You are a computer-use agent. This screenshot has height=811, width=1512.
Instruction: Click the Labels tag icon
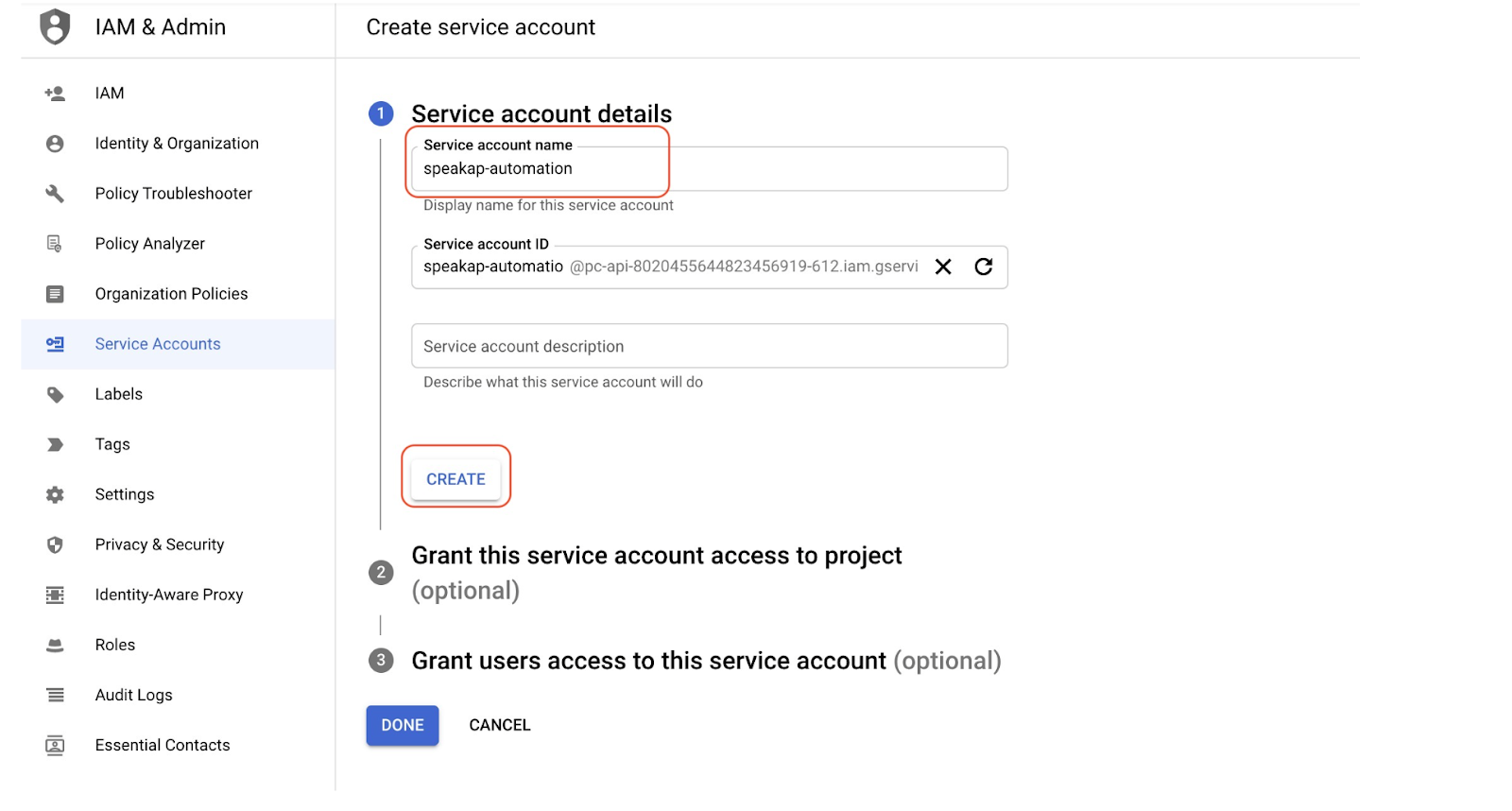click(x=55, y=394)
